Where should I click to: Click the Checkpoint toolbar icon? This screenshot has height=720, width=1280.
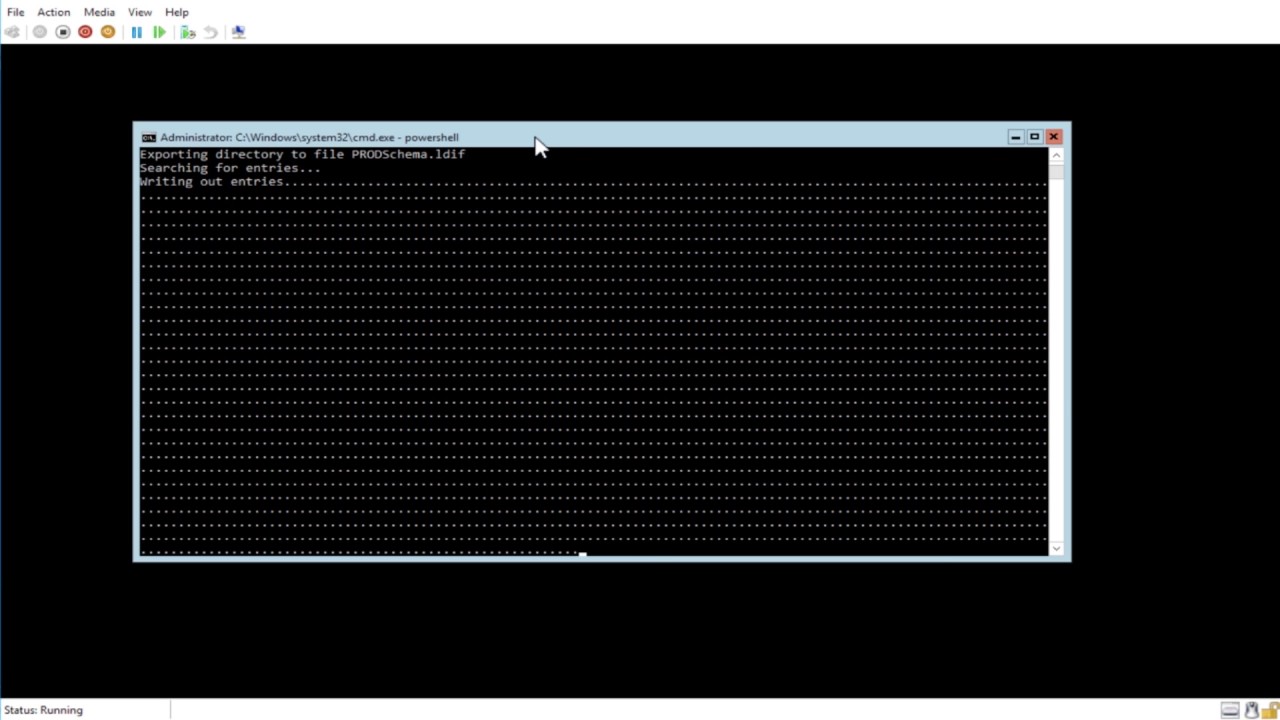tap(188, 32)
